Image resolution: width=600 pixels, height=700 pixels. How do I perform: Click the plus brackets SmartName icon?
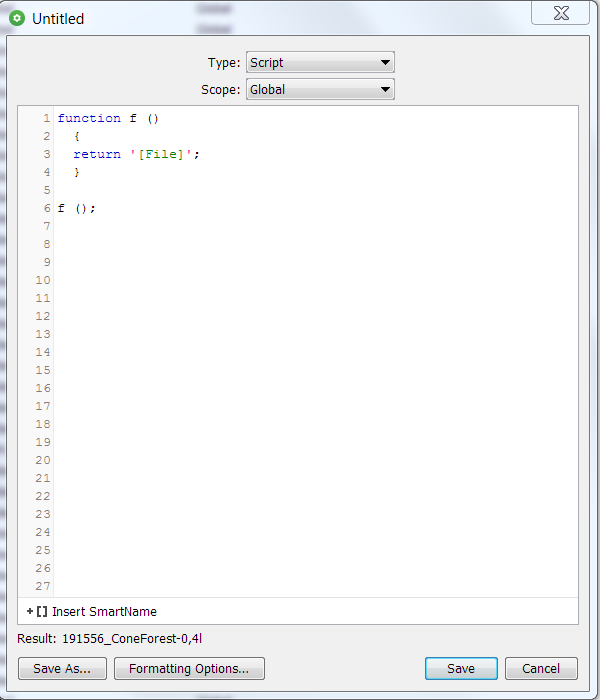click(37, 612)
